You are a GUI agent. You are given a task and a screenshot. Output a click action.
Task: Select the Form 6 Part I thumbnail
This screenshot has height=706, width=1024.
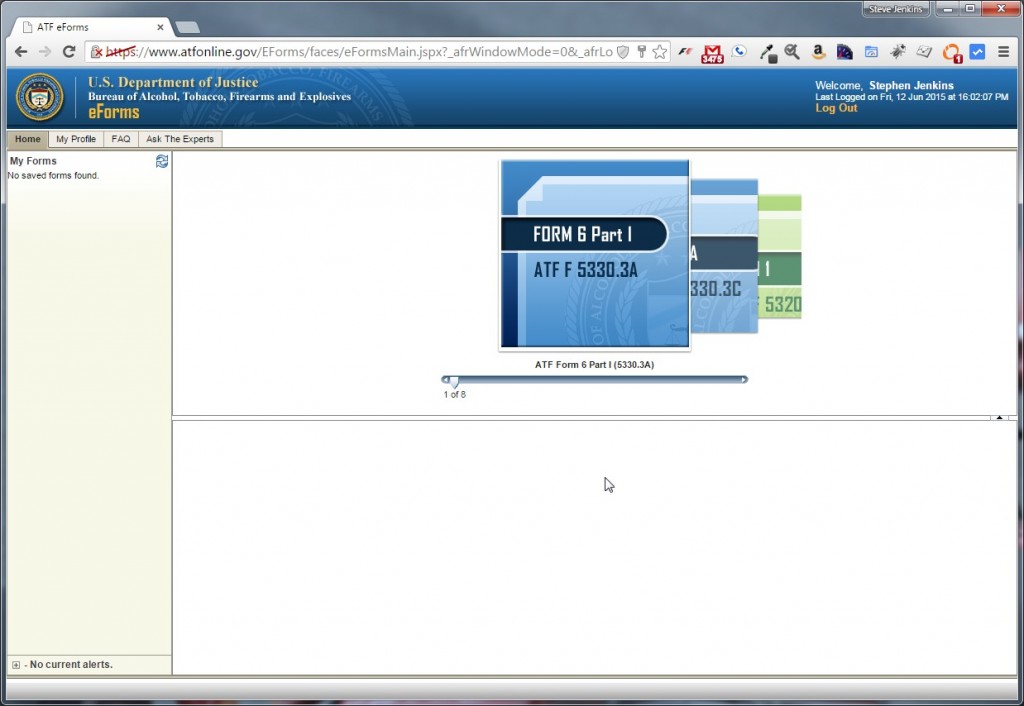(594, 254)
